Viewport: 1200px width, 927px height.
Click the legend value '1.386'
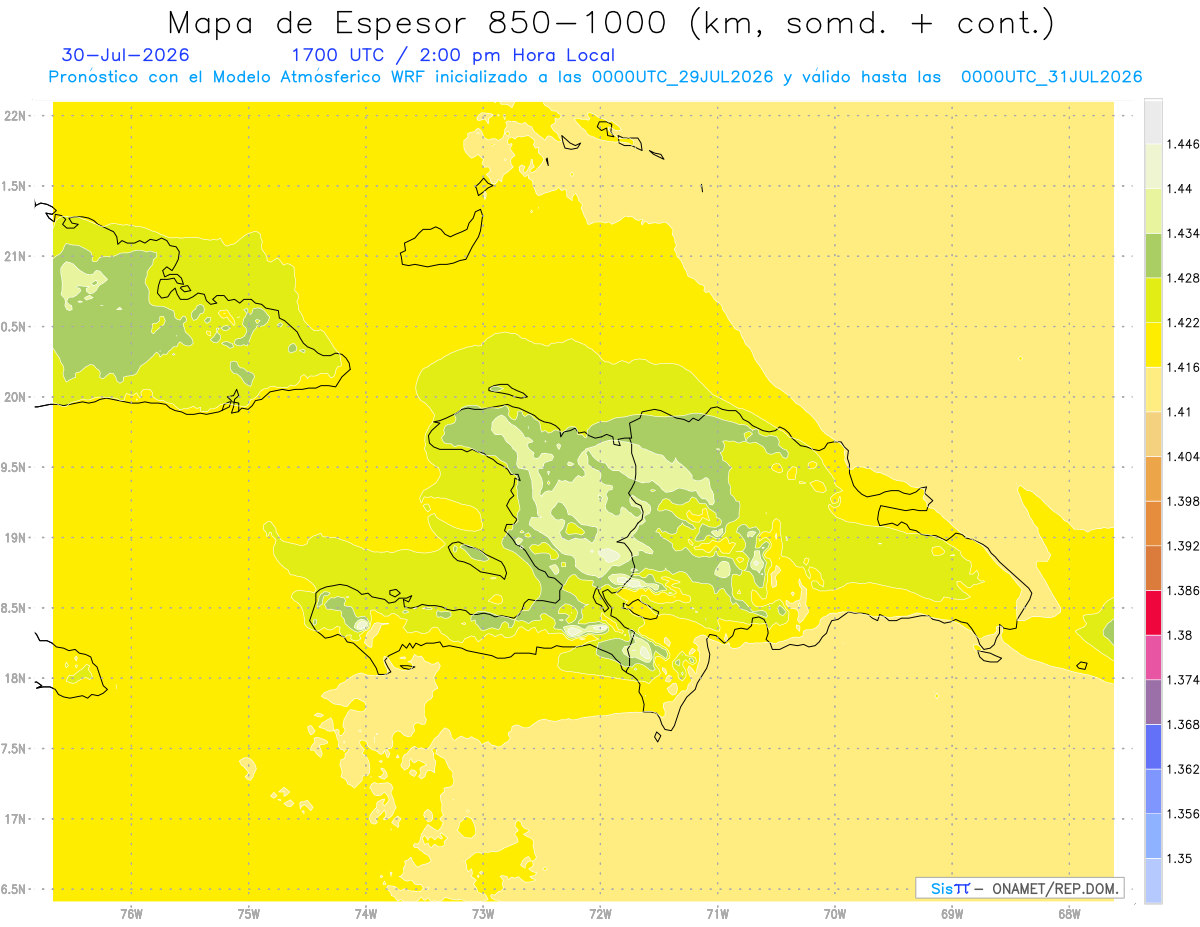coord(1184,590)
